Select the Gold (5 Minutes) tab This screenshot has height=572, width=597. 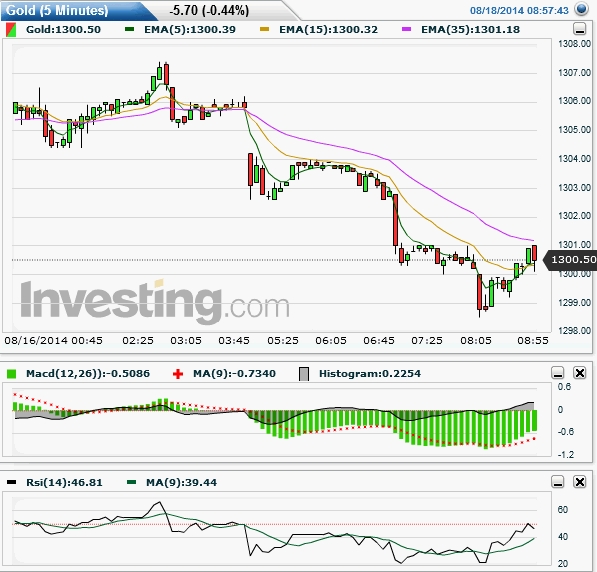coord(57,10)
